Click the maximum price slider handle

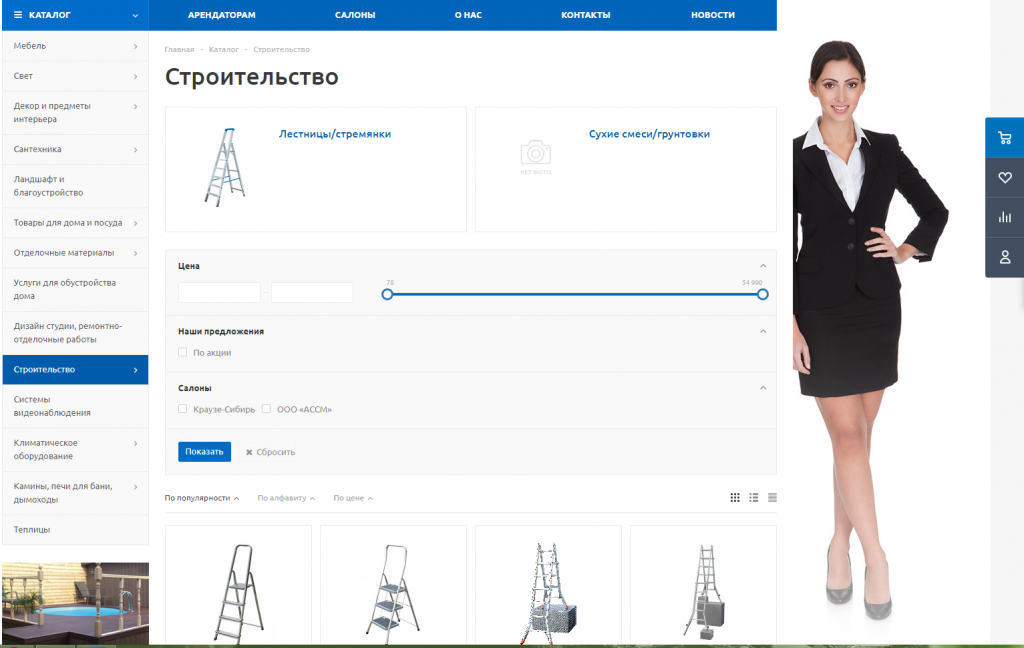click(x=762, y=294)
